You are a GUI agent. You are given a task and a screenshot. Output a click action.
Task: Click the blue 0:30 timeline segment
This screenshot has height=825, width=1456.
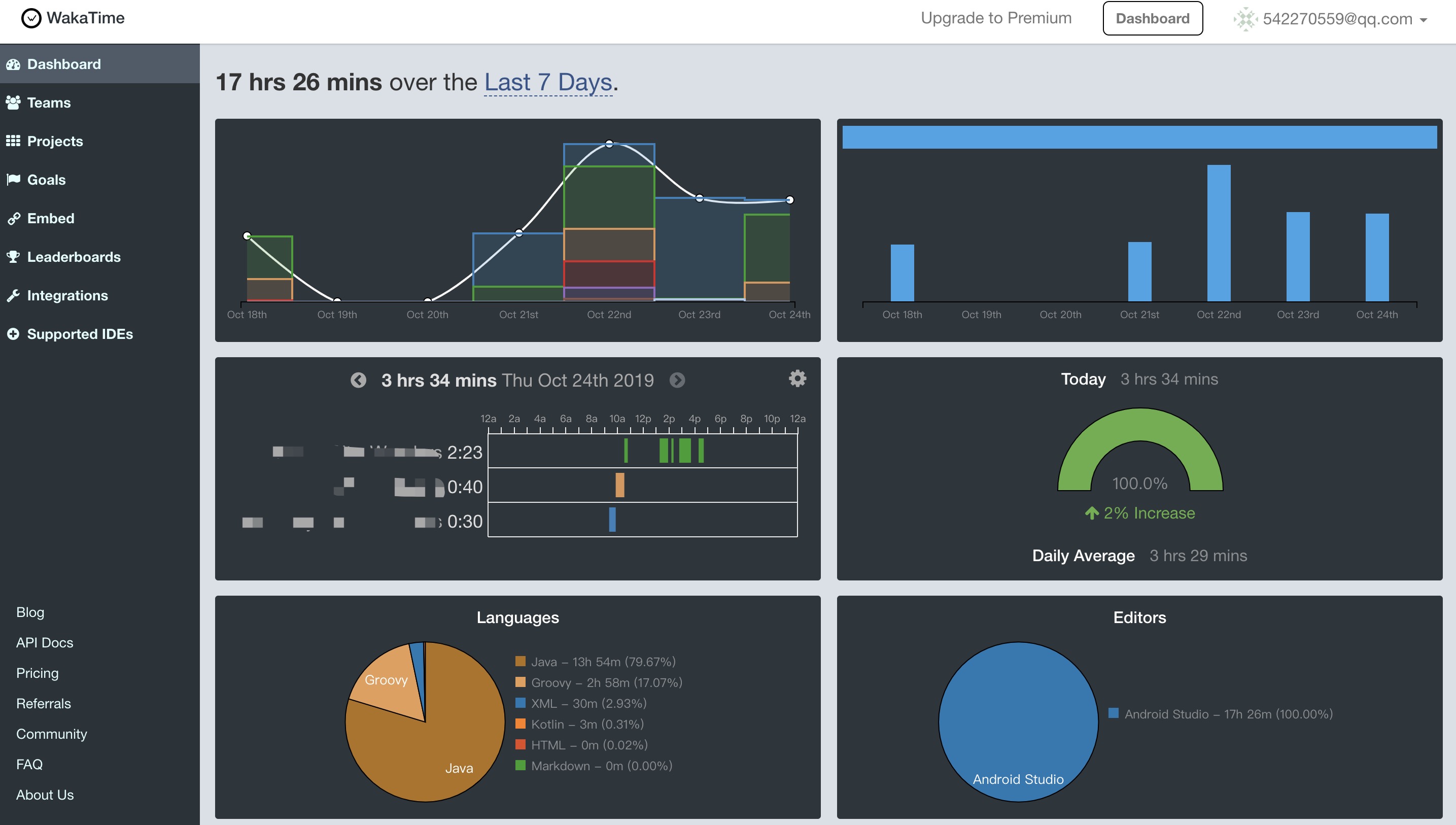click(612, 520)
